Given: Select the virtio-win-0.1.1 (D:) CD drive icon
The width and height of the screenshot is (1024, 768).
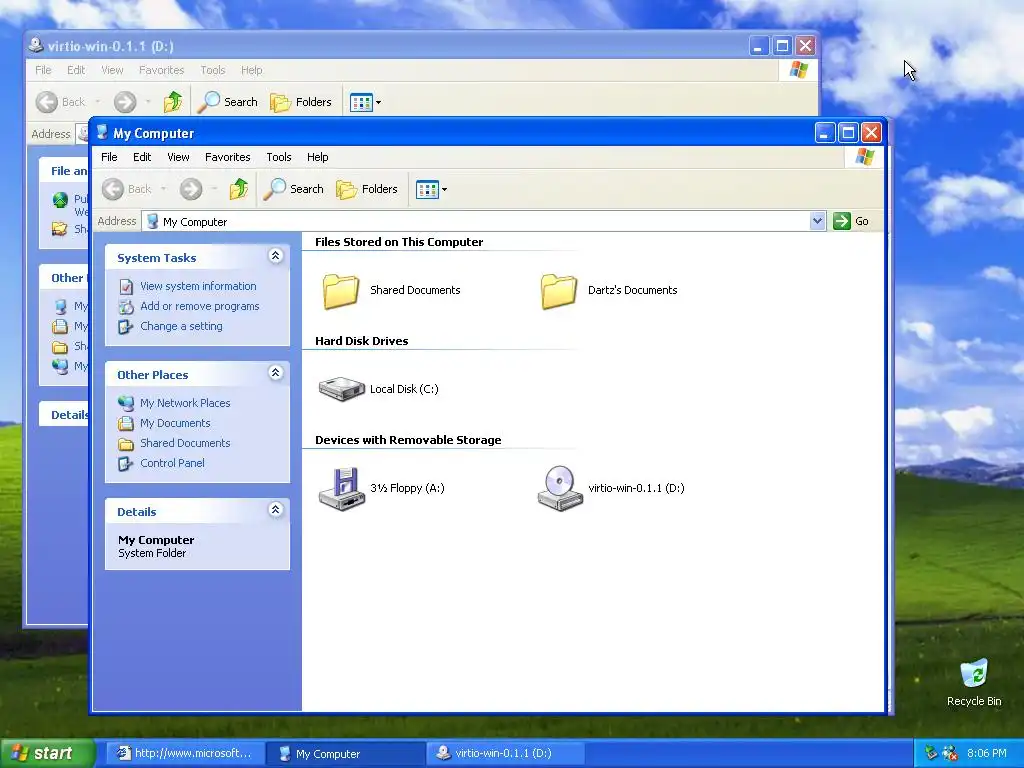Looking at the screenshot, I should point(560,488).
